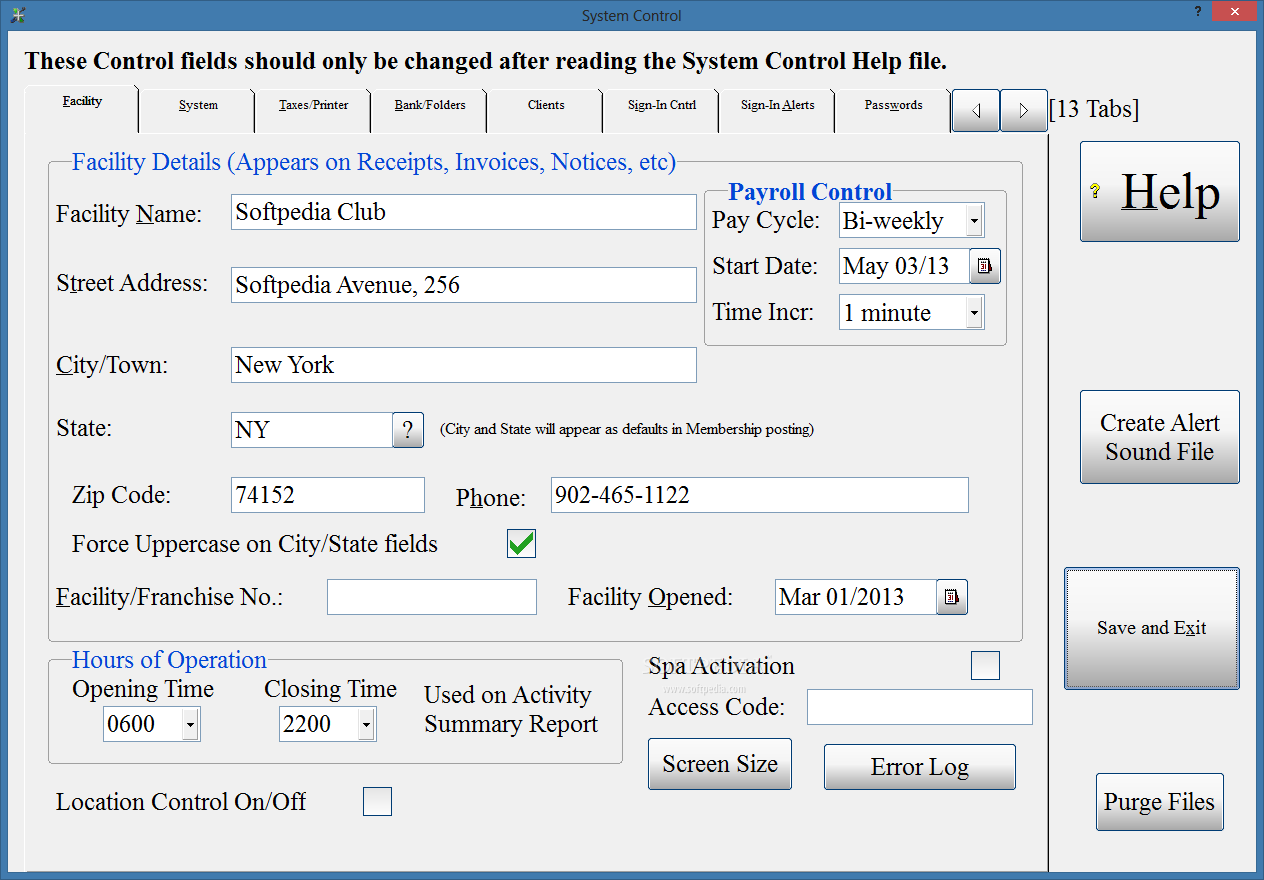Screen dimensions: 1264x880
Task: Click the Facility Name input field
Action: tap(464, 212)
